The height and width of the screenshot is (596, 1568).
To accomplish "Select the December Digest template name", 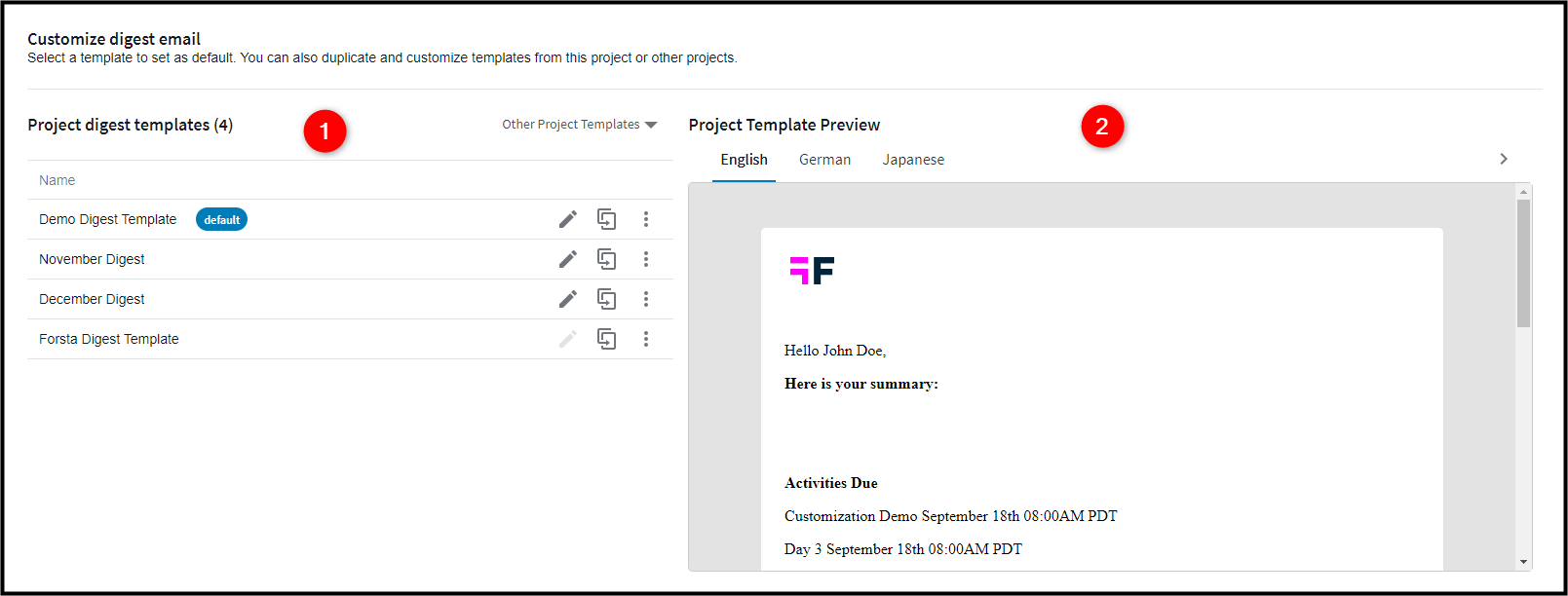I will 92,299.
